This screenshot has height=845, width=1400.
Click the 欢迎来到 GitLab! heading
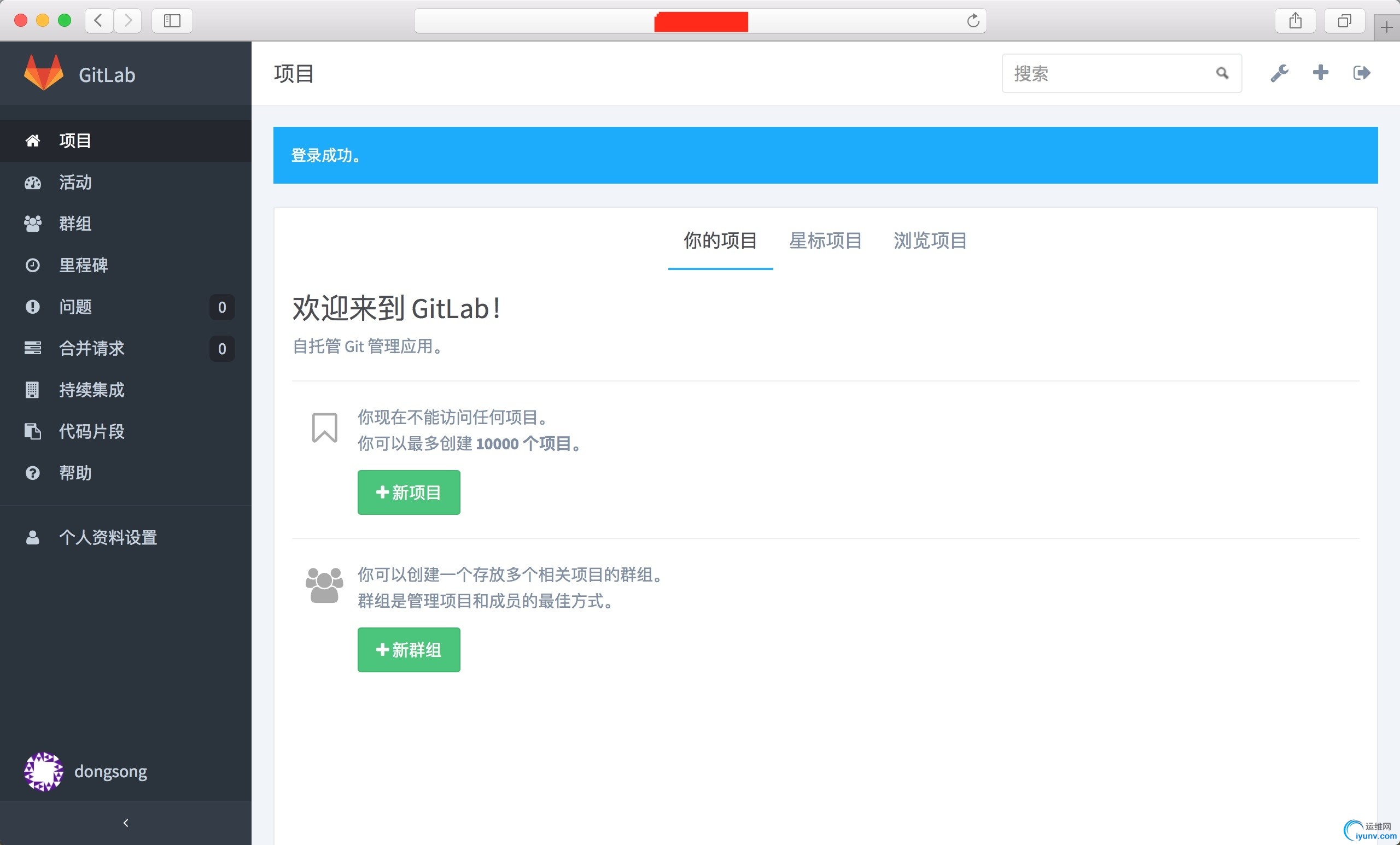(x=396, y=309)
